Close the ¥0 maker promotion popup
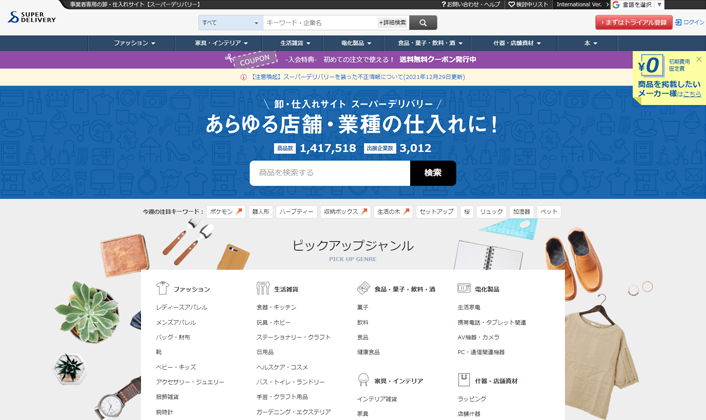This screenshot has height=420, width=706. point(699,59)
